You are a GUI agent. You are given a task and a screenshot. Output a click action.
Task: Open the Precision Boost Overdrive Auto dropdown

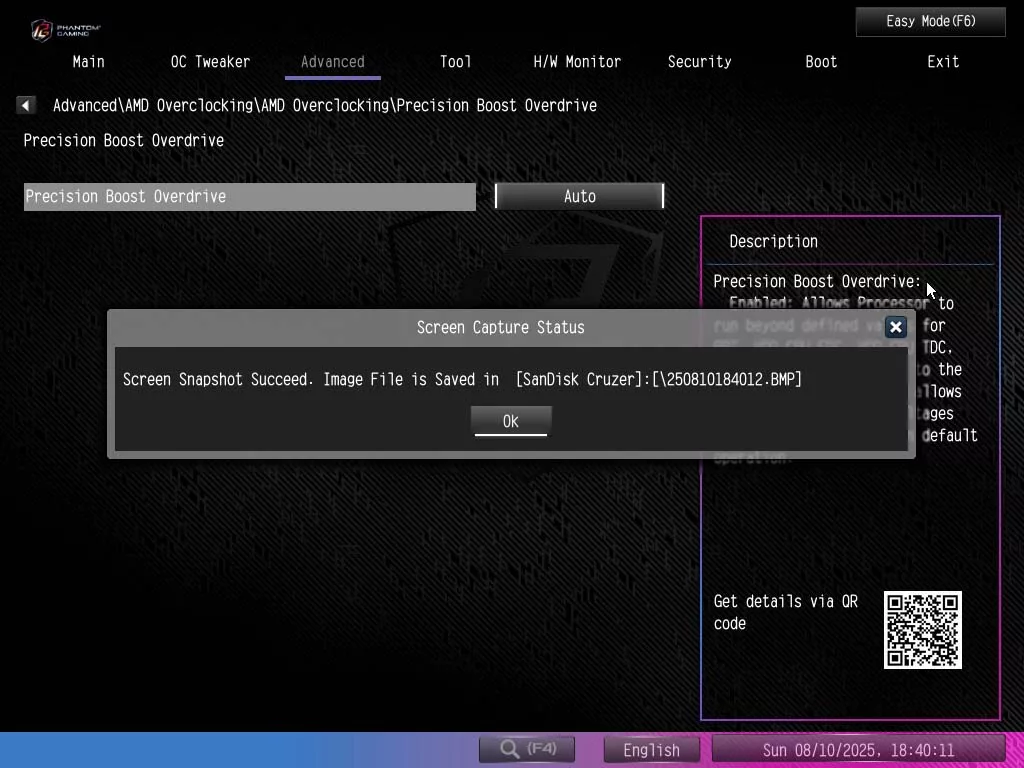[x=579, y=197]
